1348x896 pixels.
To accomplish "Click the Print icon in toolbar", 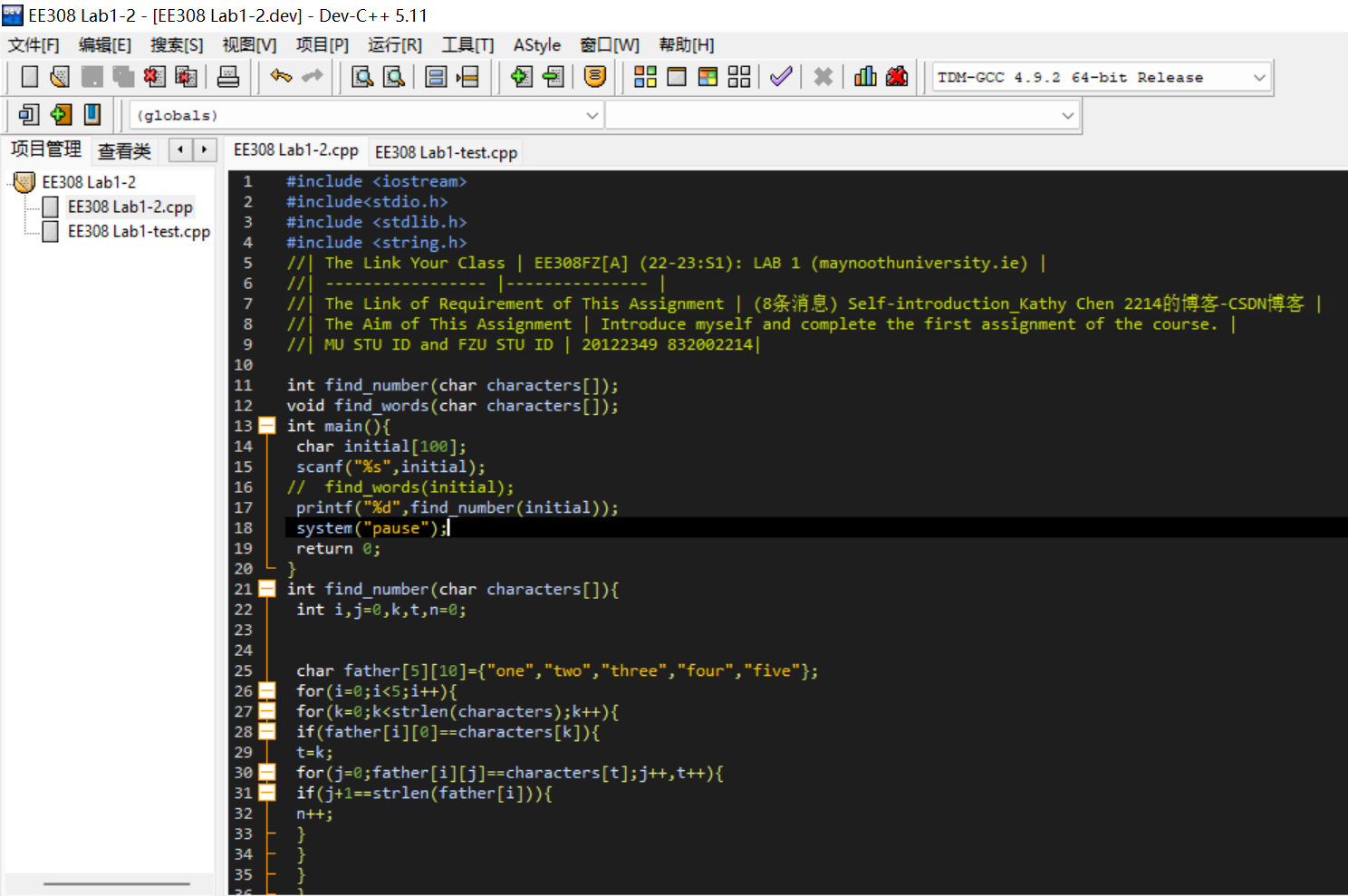I will pos(228,77).
